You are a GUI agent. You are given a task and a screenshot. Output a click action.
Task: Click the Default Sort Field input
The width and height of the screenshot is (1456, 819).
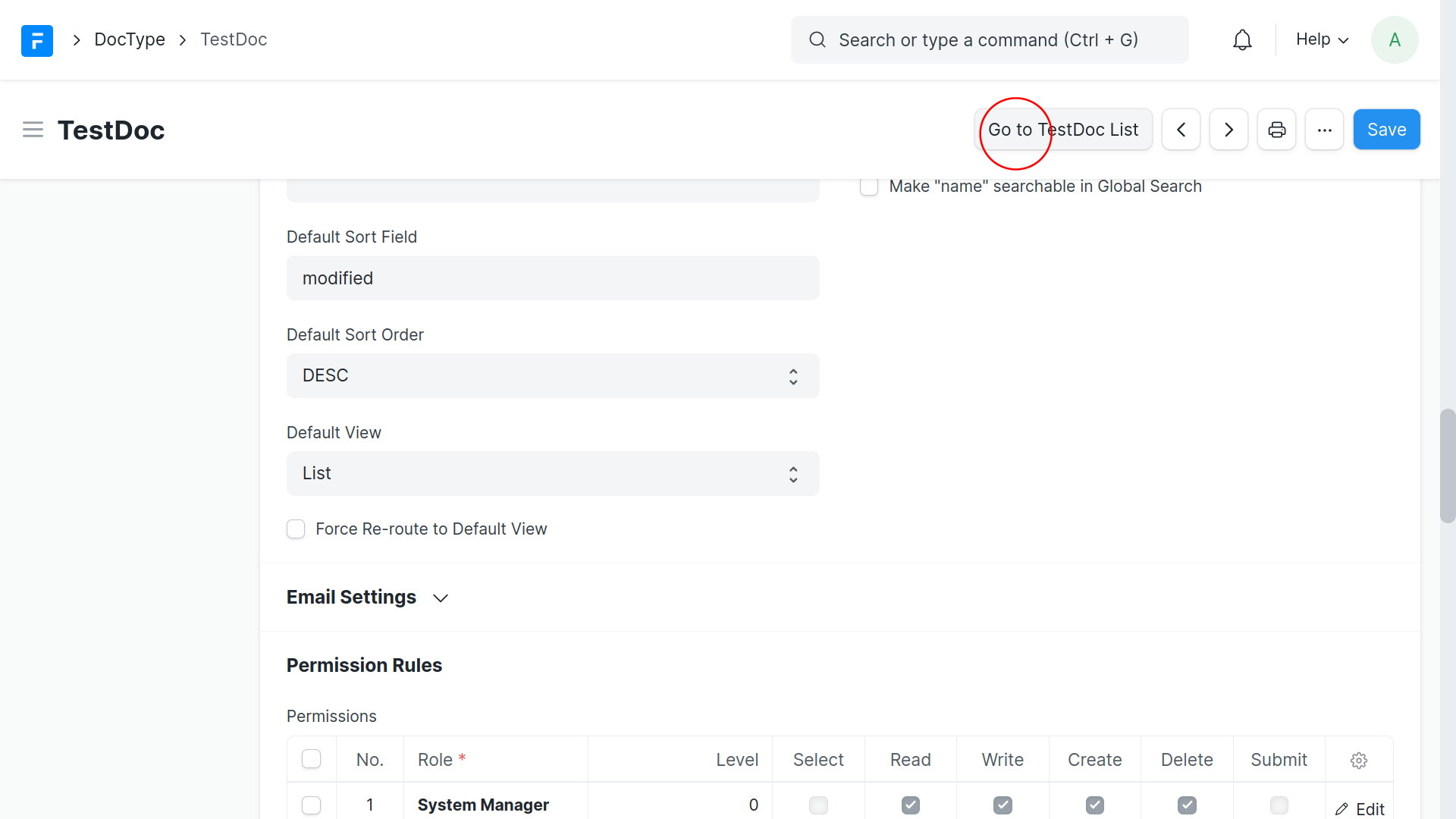(x=553, y=278)
